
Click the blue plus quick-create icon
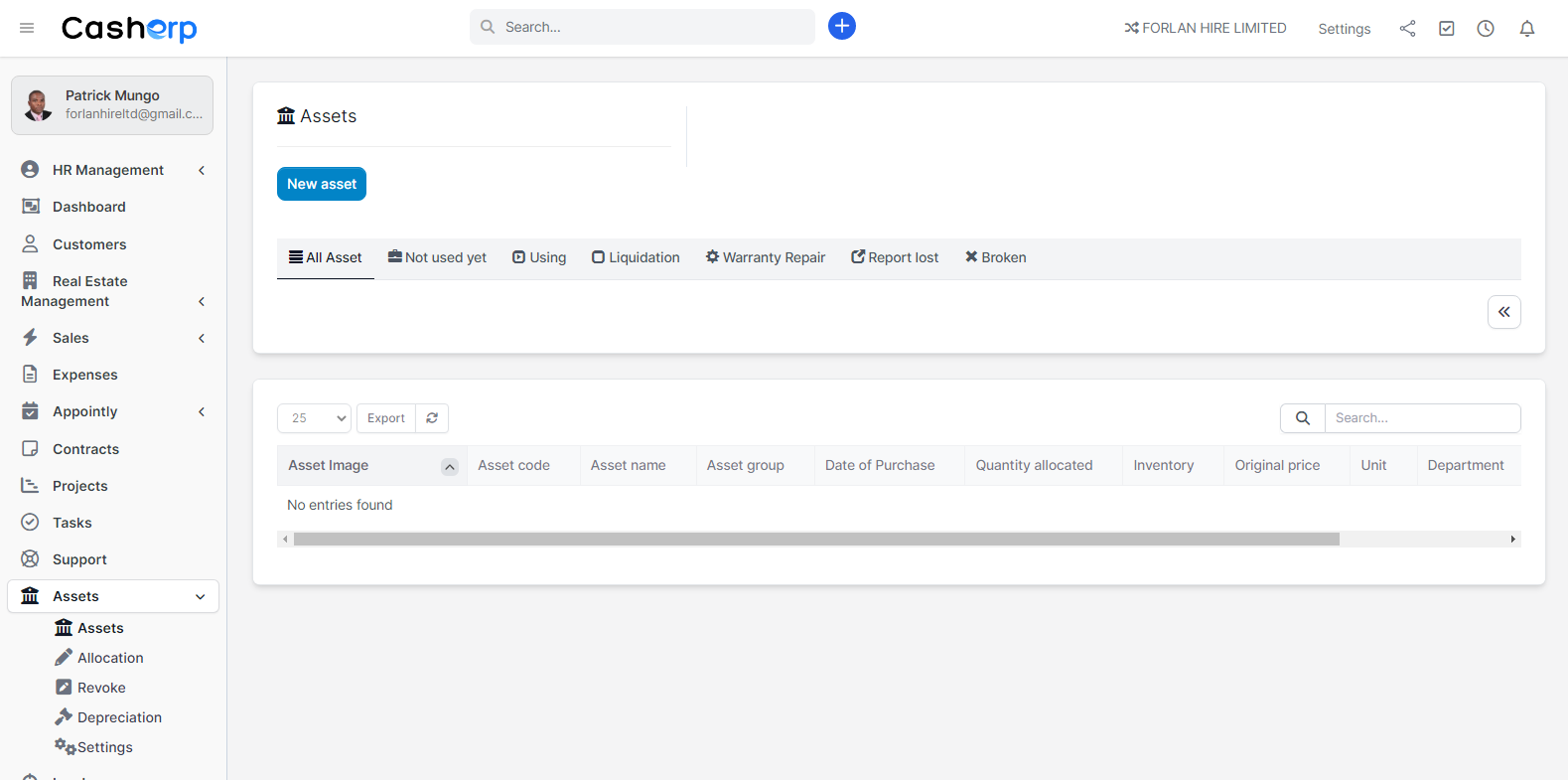click(x=841, y=27)
